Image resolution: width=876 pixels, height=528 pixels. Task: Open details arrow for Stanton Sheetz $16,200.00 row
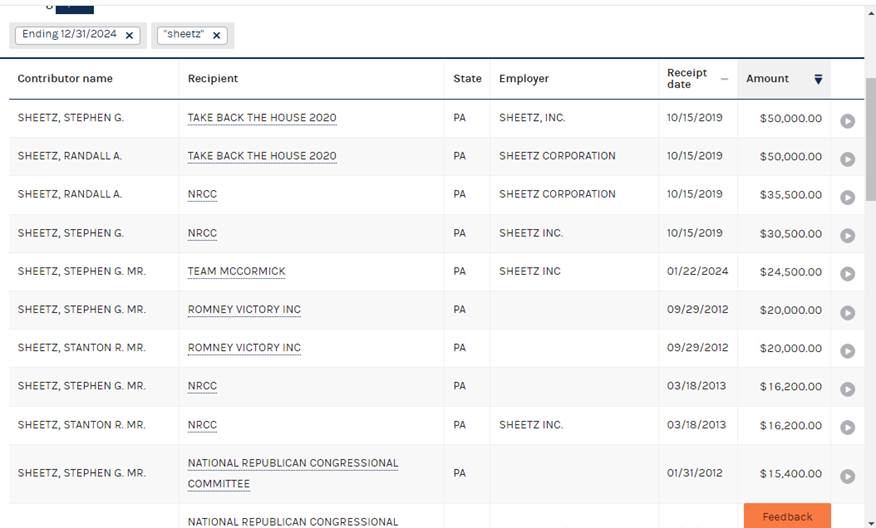[x=847, y=427]
